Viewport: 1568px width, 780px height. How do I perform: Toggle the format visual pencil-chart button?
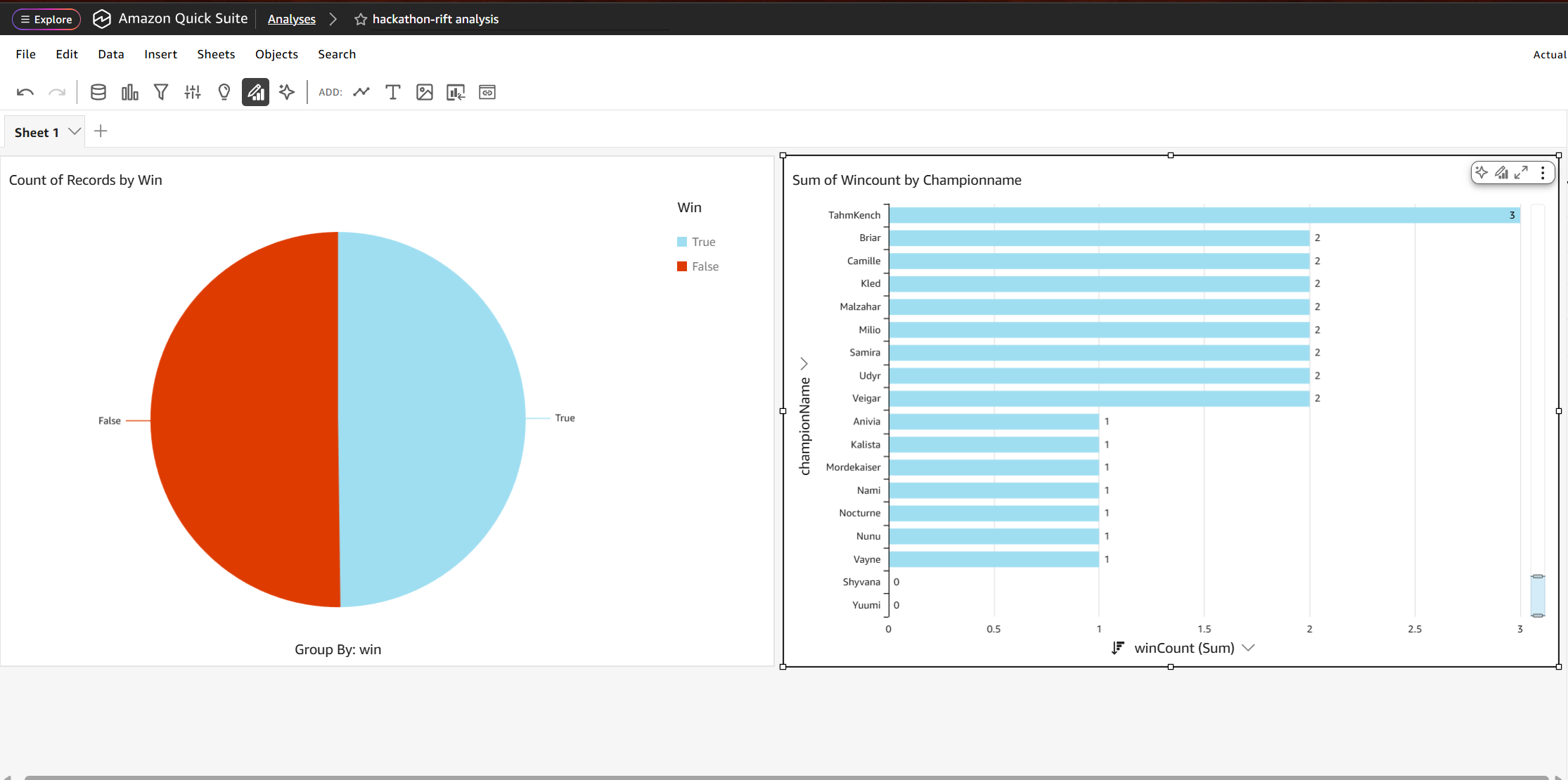pyautogui.click(x=255, y=92)
